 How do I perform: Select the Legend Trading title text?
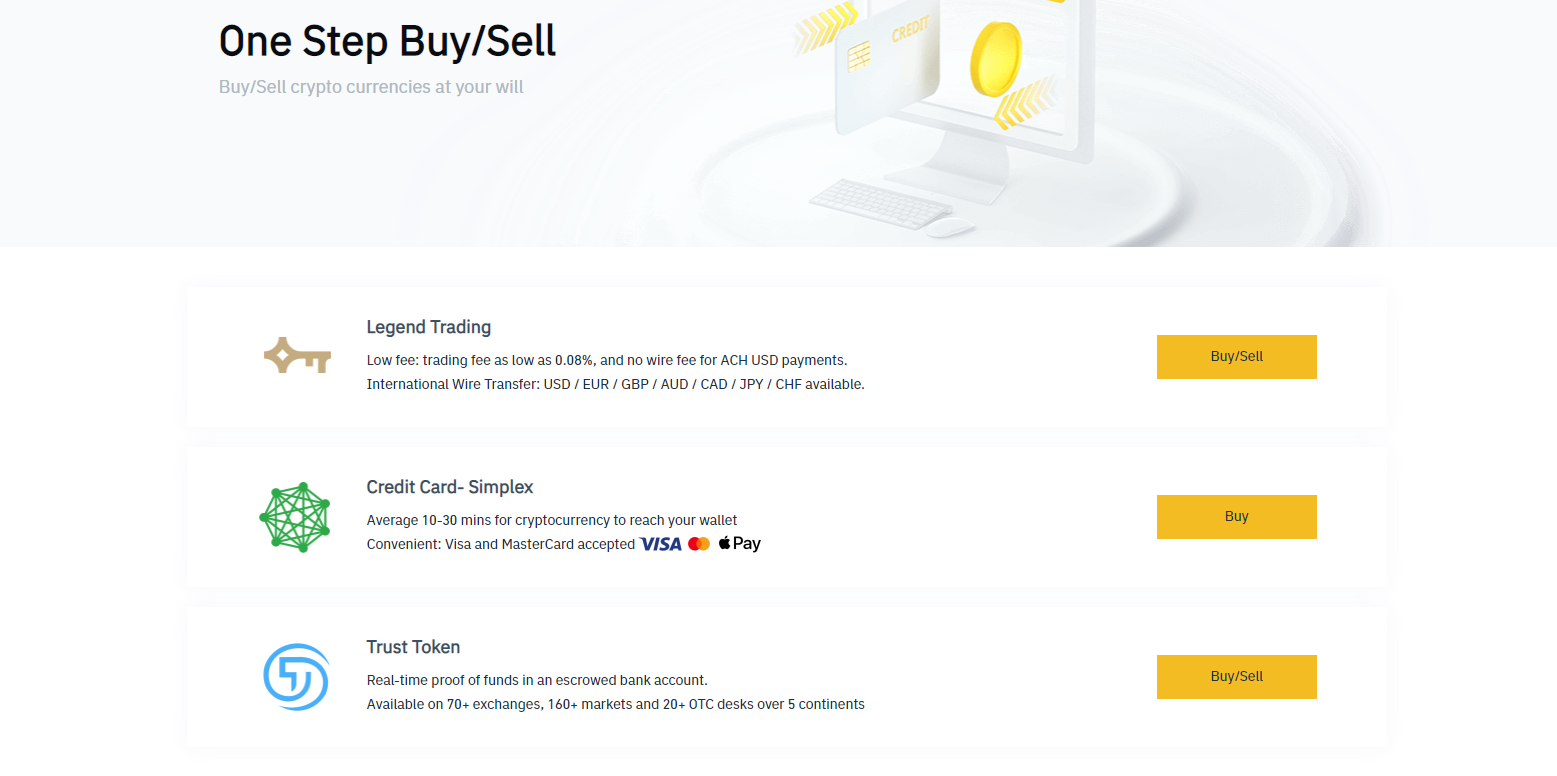point(428,327)
